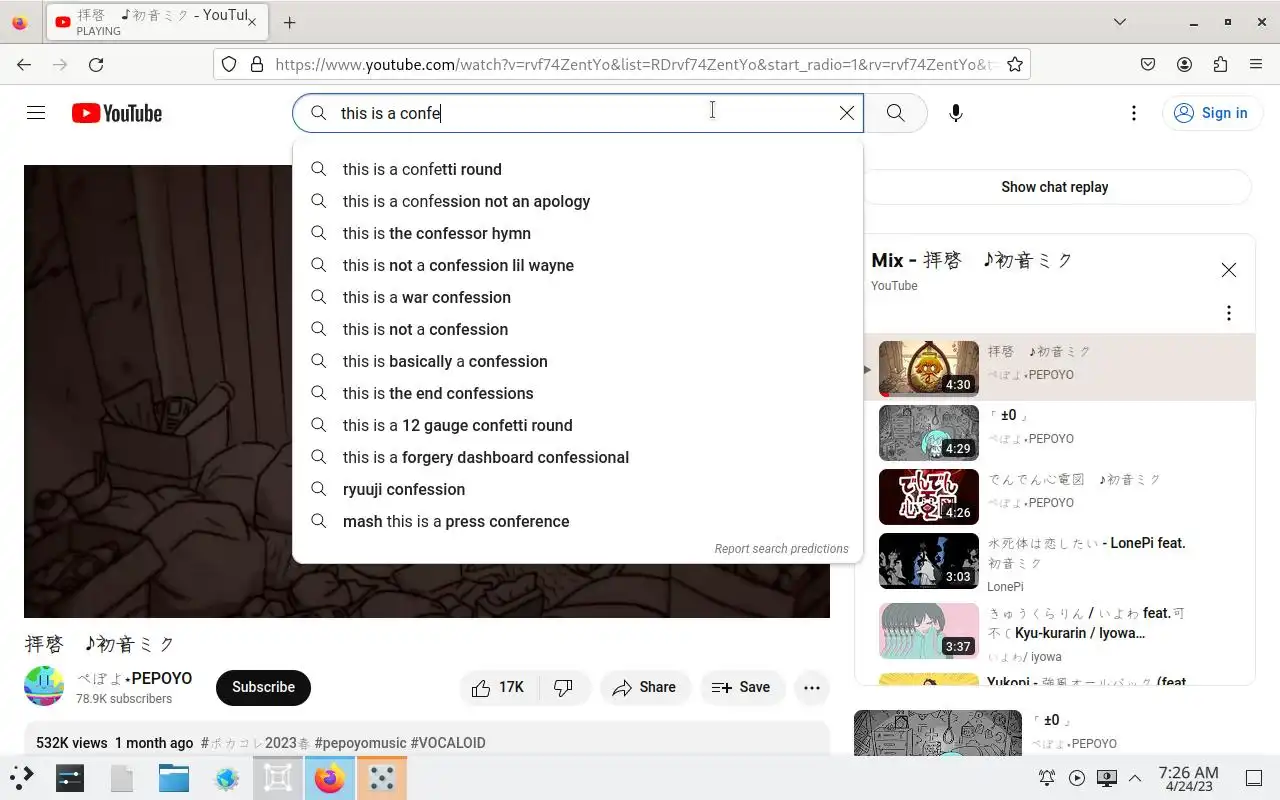
Task: Play the 4:30 拝啓 playlist thumbnail
Action: 929,368
